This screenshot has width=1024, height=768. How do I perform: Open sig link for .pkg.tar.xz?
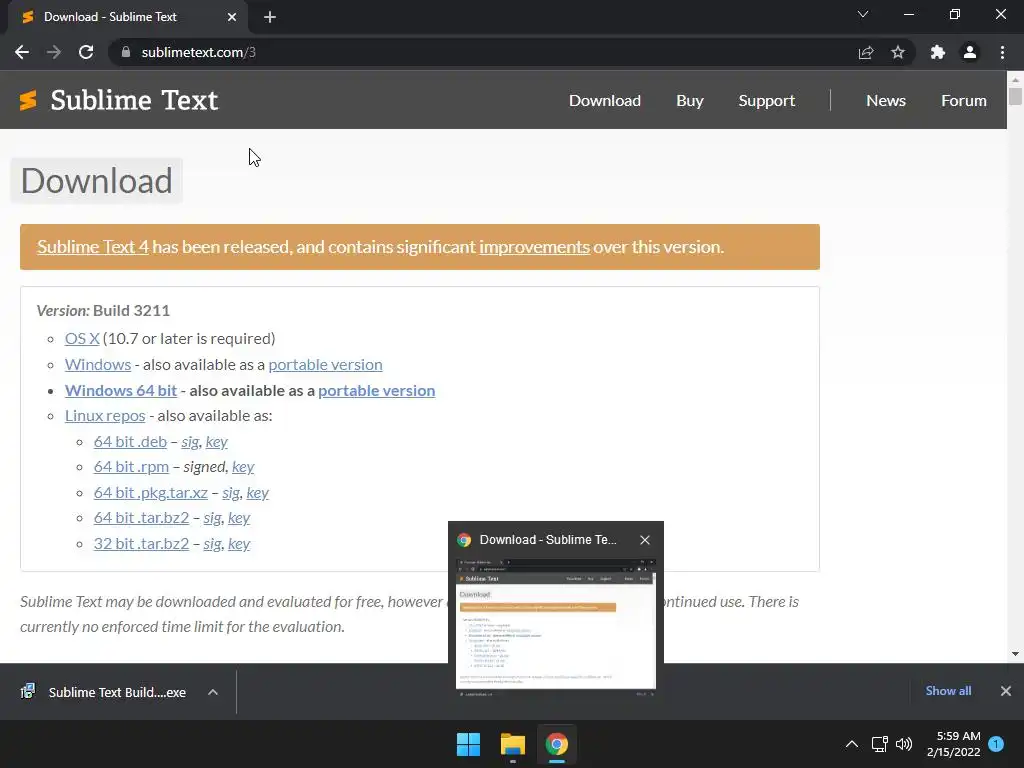click(231, 493)
